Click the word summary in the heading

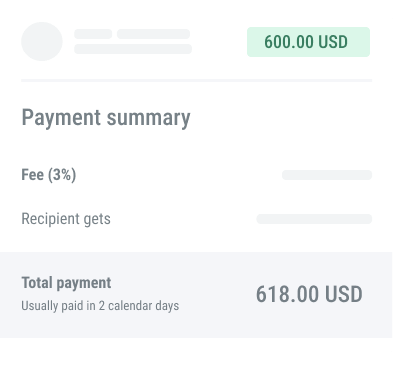pyautogui.click(x=148, y=118)
